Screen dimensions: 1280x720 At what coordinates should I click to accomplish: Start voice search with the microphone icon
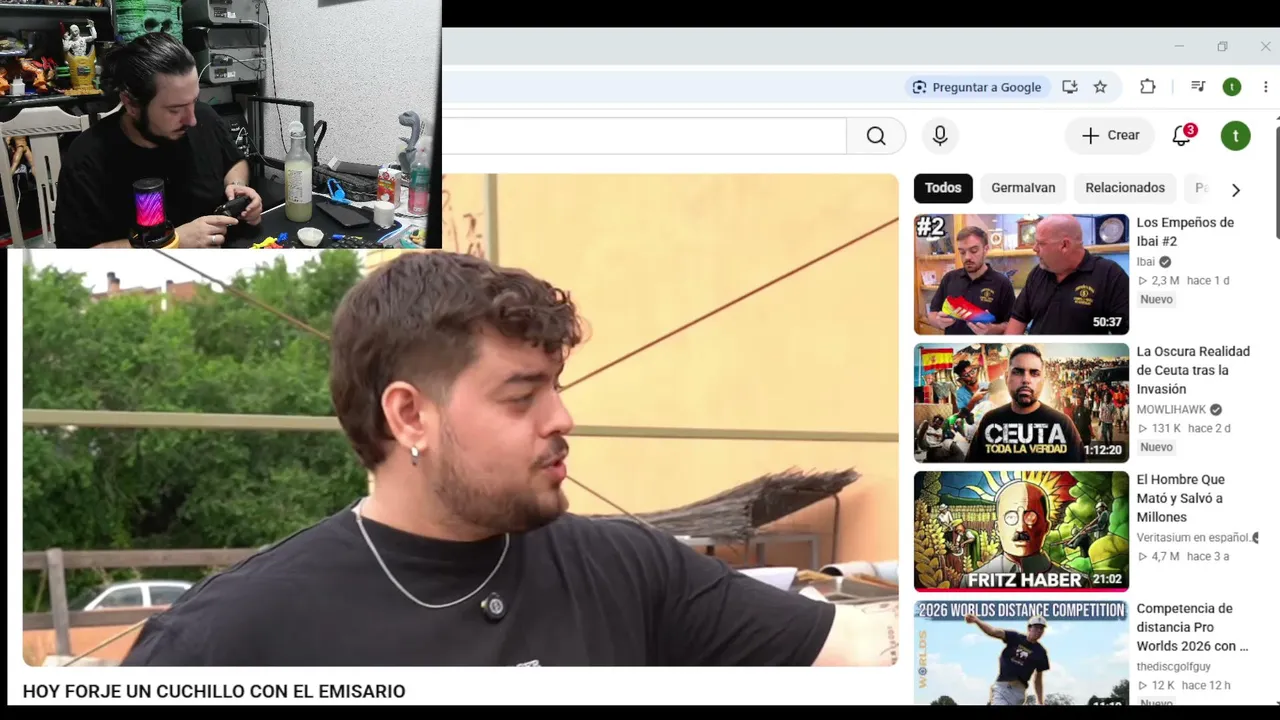click(940, 136)
